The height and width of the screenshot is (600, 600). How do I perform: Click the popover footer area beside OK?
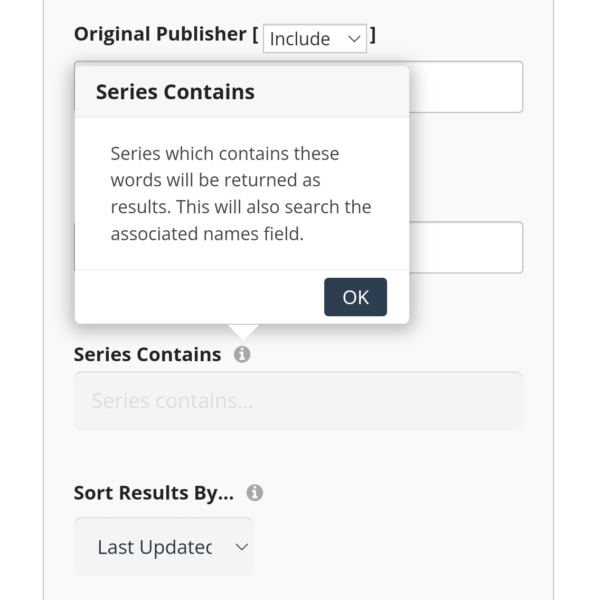pos(200,297)
